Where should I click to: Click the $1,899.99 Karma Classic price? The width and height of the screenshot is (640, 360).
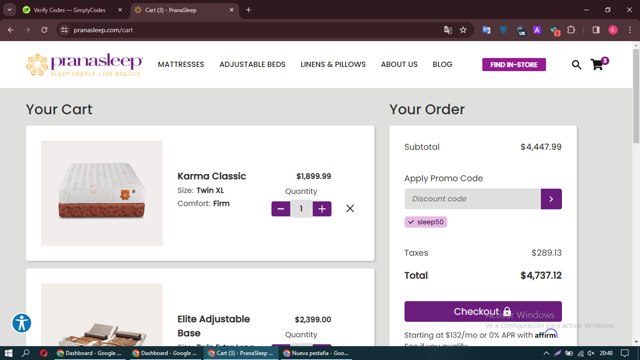313,176
